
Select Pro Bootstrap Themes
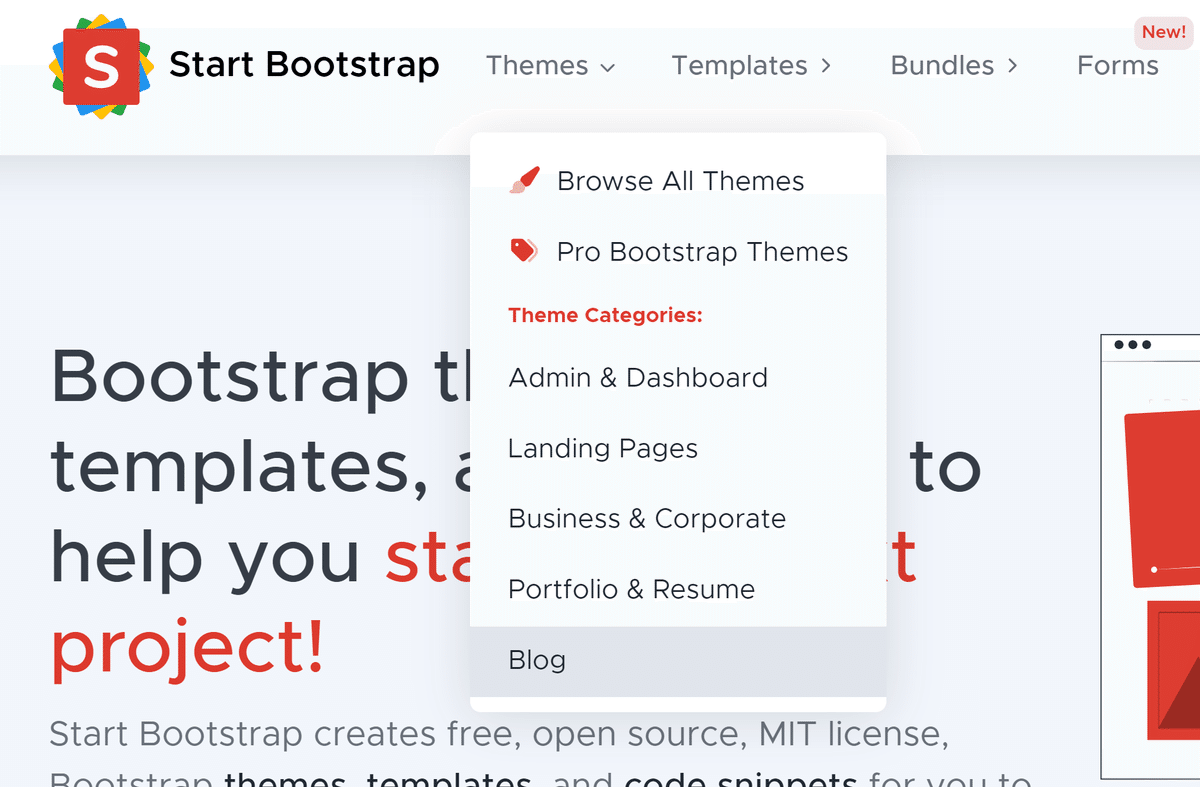click(678, 252)
